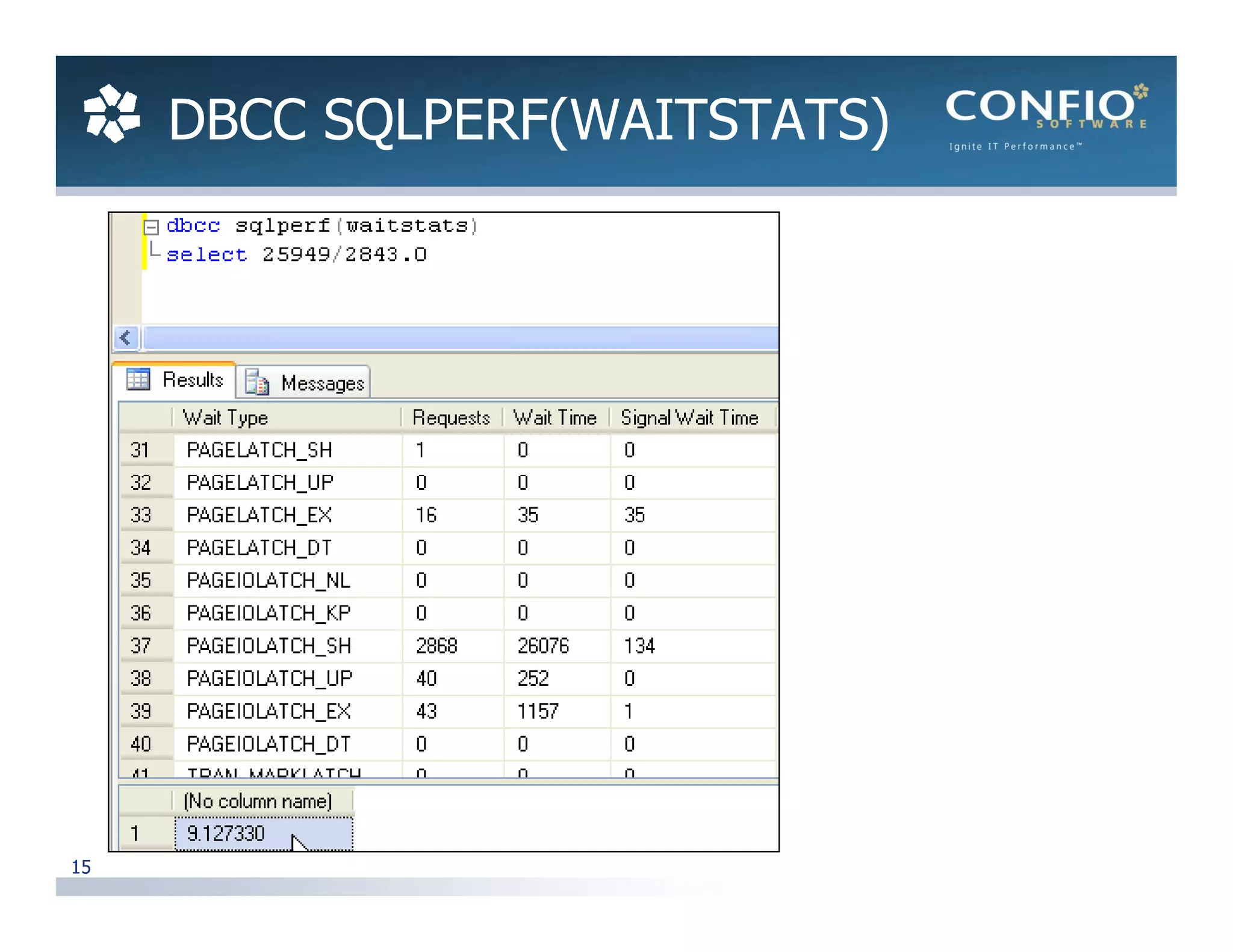1233x952 pixels.
Task: Click the PAGEIOLATCH_EX cell
Action: pyautogui.click(x=288, y=711)
